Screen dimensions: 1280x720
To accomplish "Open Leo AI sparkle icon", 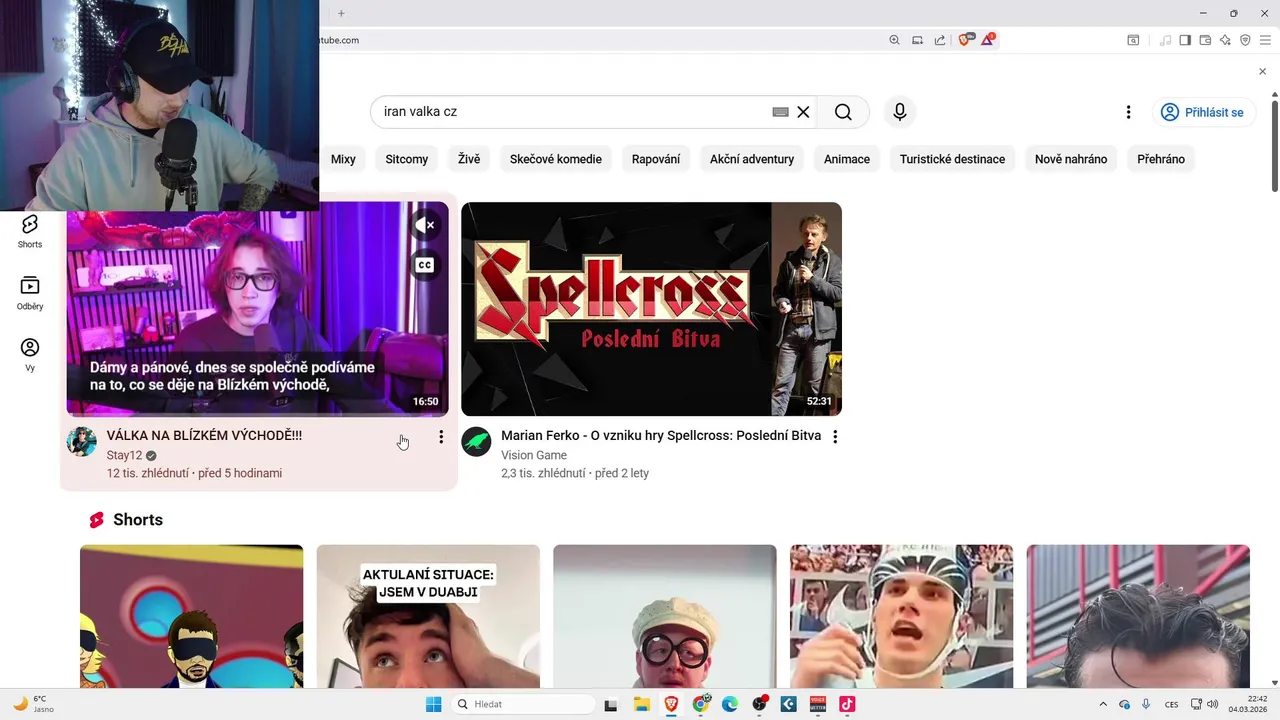I will point(1225,40).
